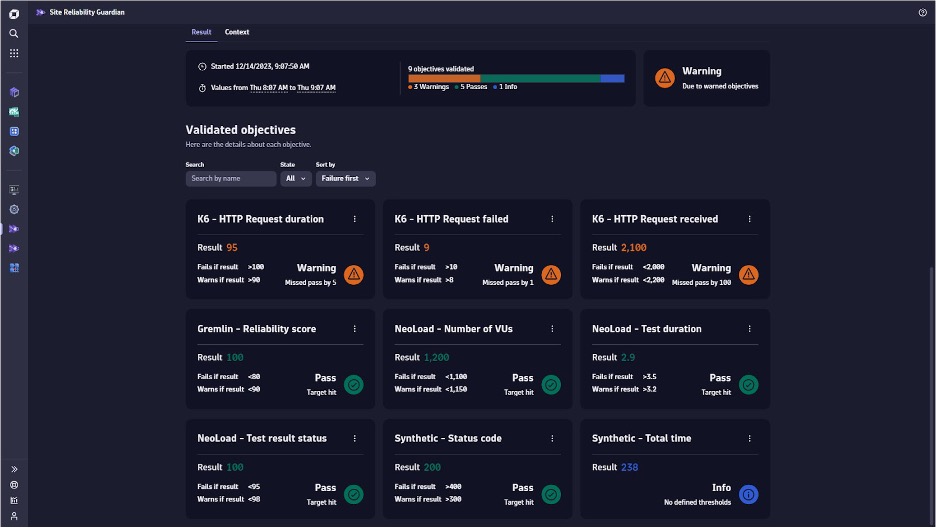Click the NeoLoad - Number of VUs heading

point(453,329)
